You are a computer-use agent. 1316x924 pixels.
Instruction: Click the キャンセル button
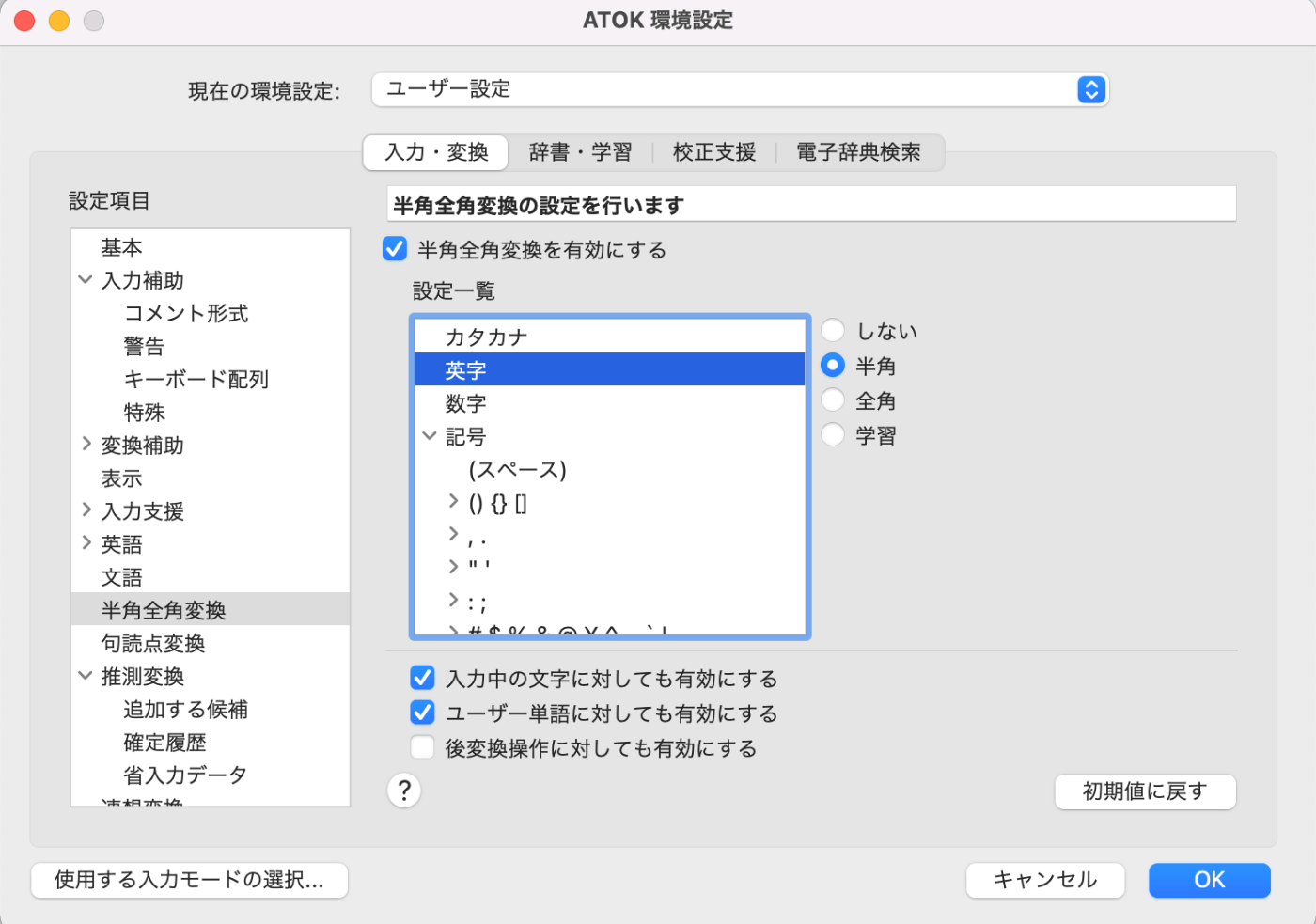(x=1045, y=880)
